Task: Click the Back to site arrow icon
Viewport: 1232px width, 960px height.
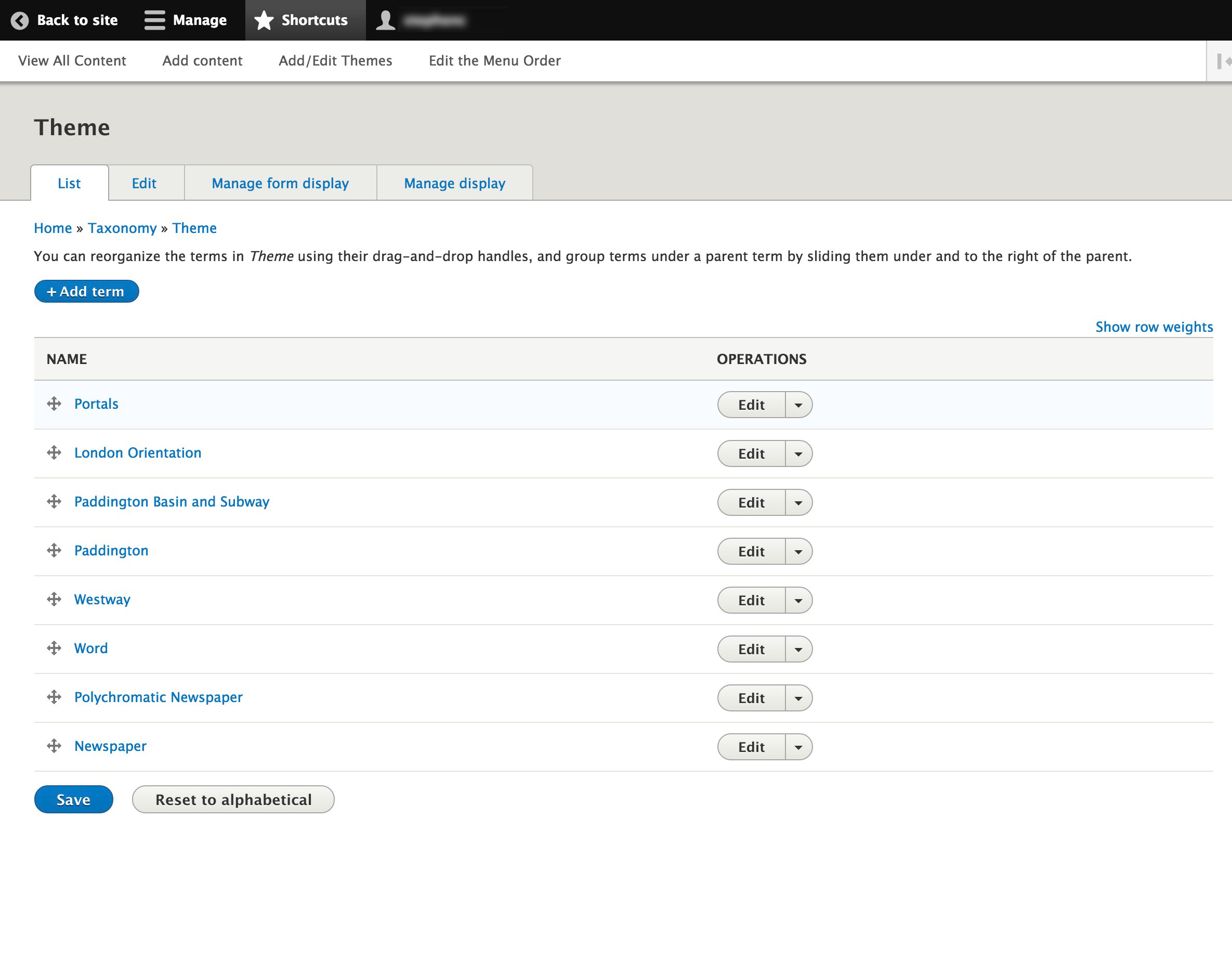Action: [x=20, y=20]
